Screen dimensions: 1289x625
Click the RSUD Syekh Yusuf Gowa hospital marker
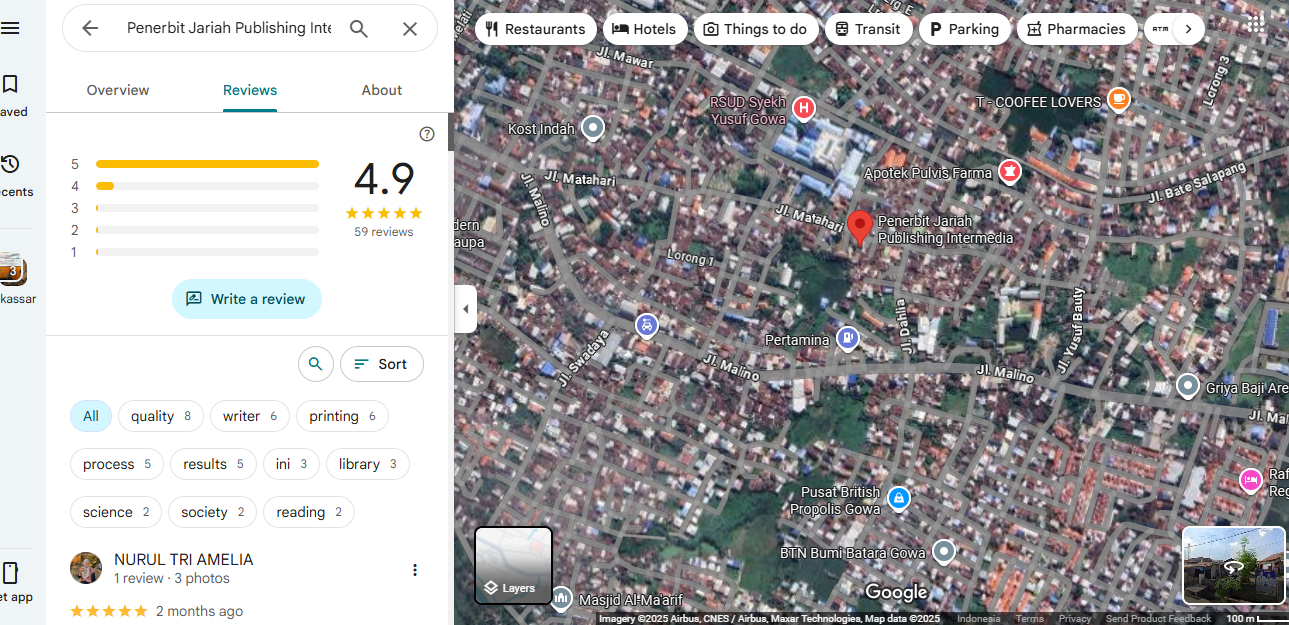(x=803, y=108)
